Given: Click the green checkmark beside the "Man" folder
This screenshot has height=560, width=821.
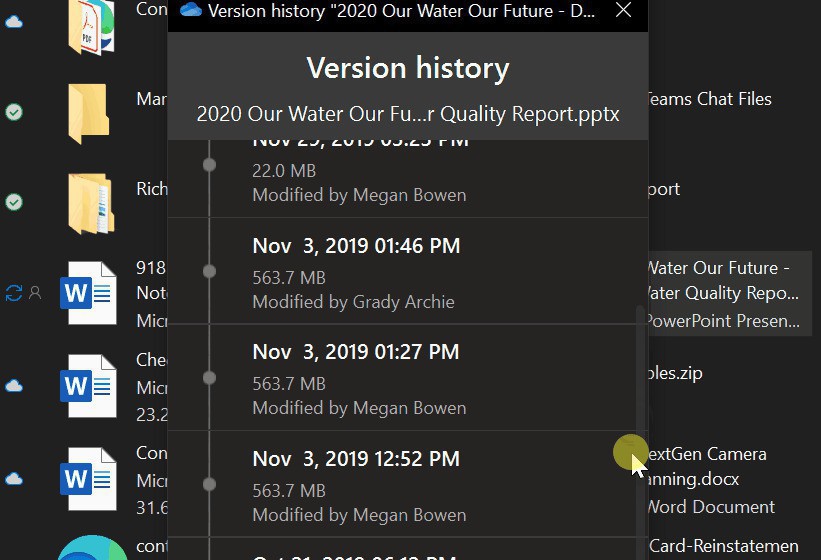Looking at the screenshot, I should (14, 113).
